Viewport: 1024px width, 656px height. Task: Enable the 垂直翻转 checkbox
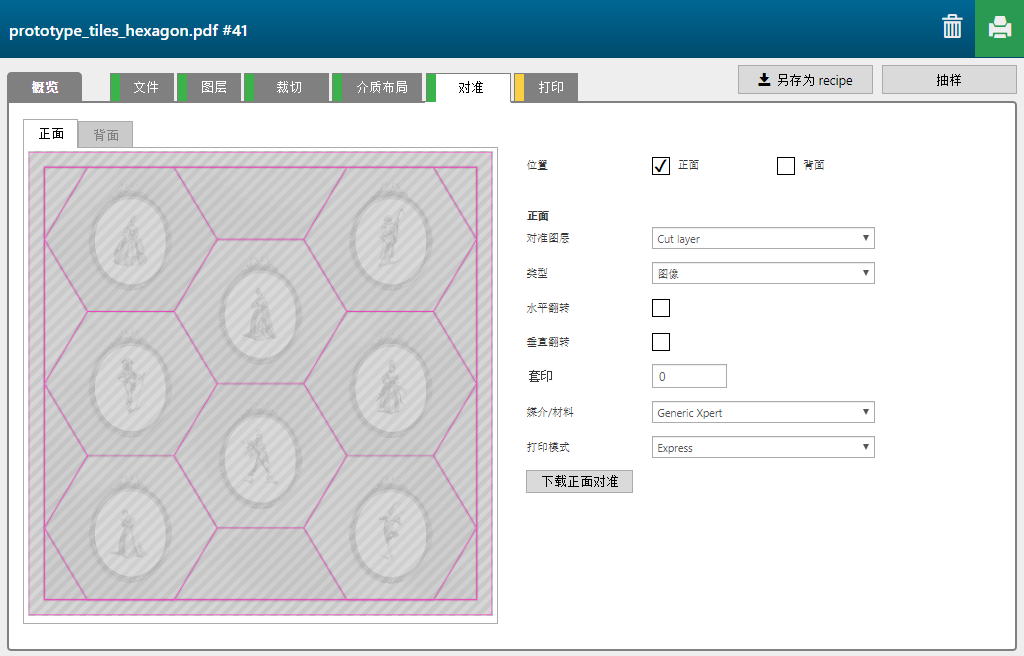point(661,342)
